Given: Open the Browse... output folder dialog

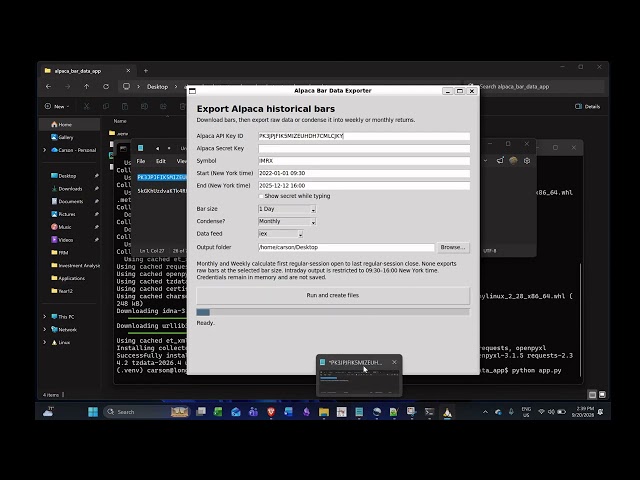Looking at the screenshot, I should point(453,247).
